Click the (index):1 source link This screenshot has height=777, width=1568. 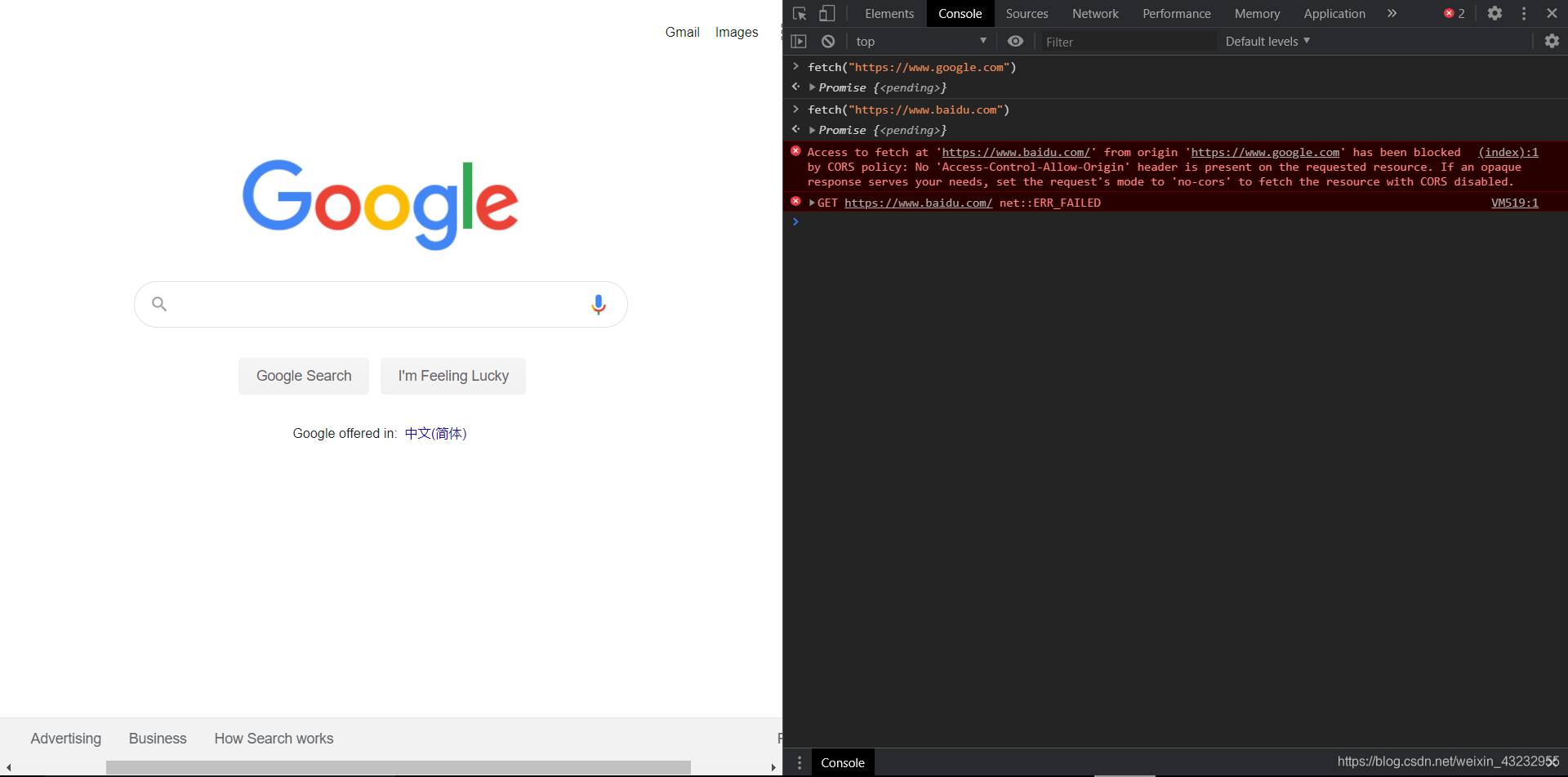(1508, 152)
